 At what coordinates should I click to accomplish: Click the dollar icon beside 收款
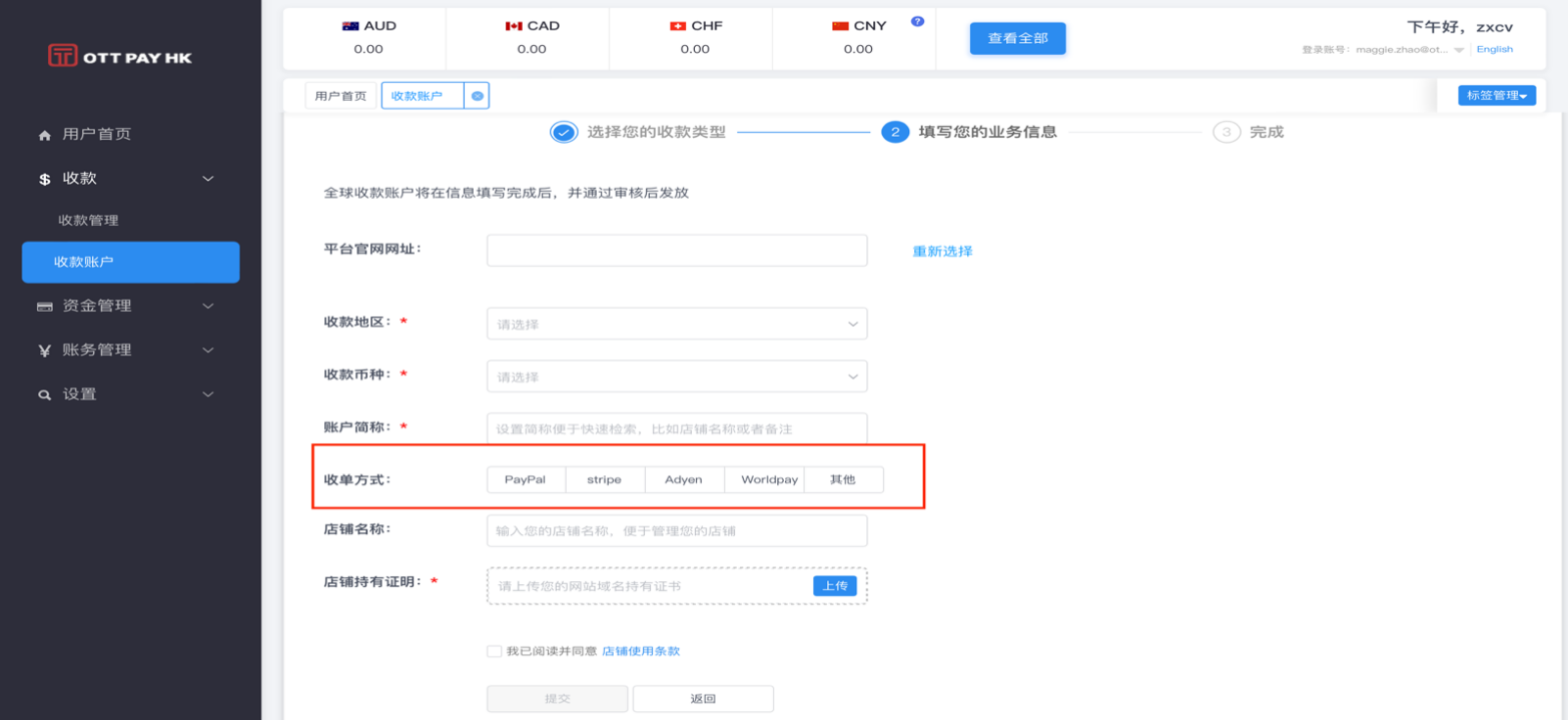[44, 179]
